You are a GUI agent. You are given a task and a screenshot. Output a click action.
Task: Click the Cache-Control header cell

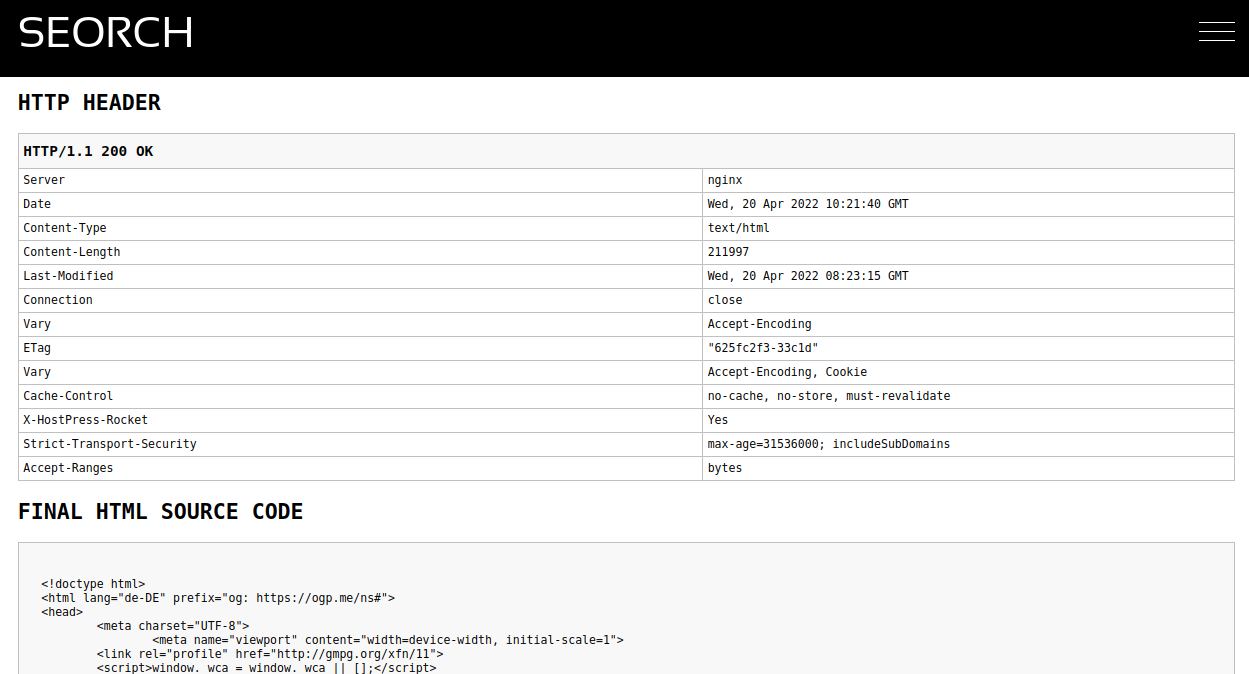pyautogui.click(x=361, y=397)
